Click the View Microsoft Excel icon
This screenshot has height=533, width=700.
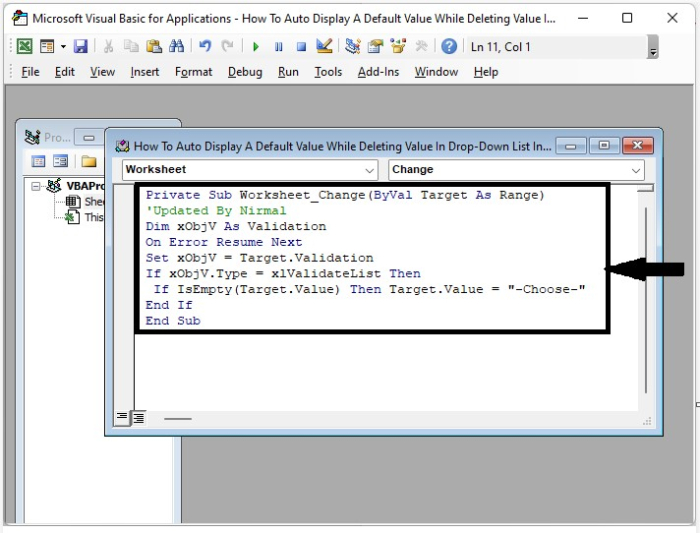coord(25,46)
